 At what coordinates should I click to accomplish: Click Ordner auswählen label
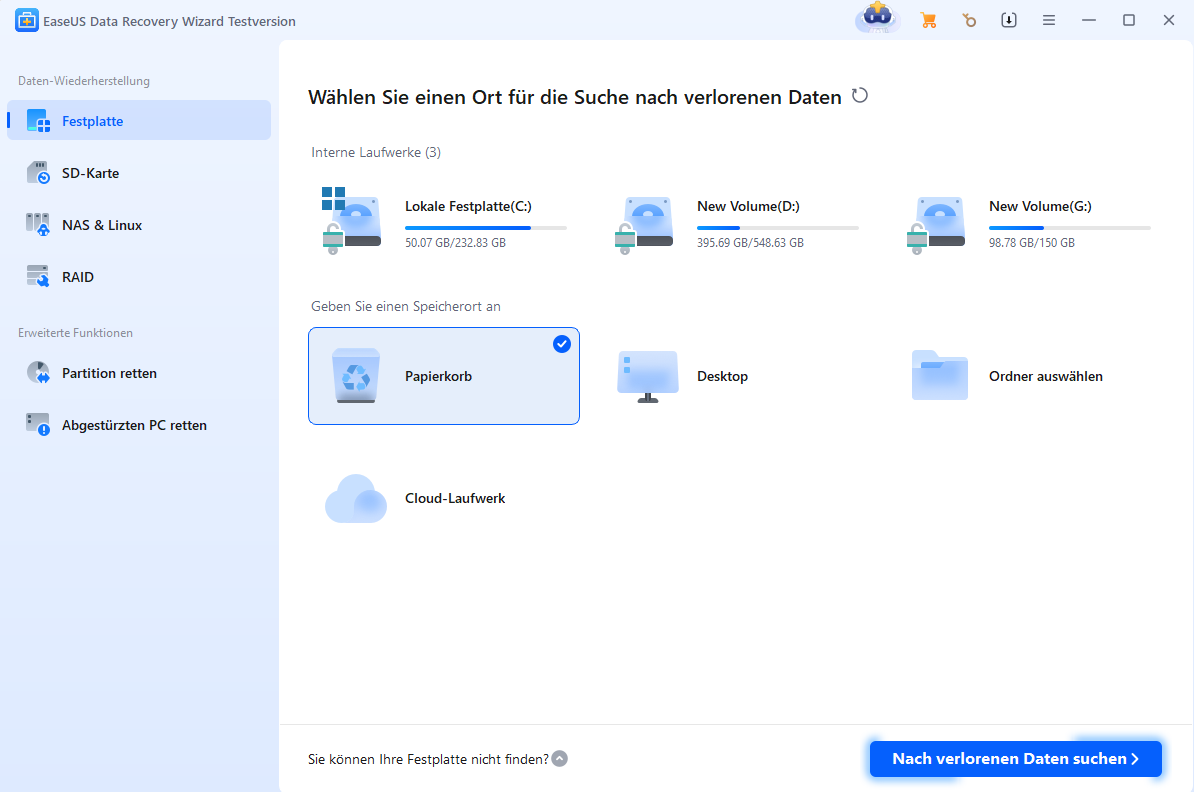(1046, 376)
